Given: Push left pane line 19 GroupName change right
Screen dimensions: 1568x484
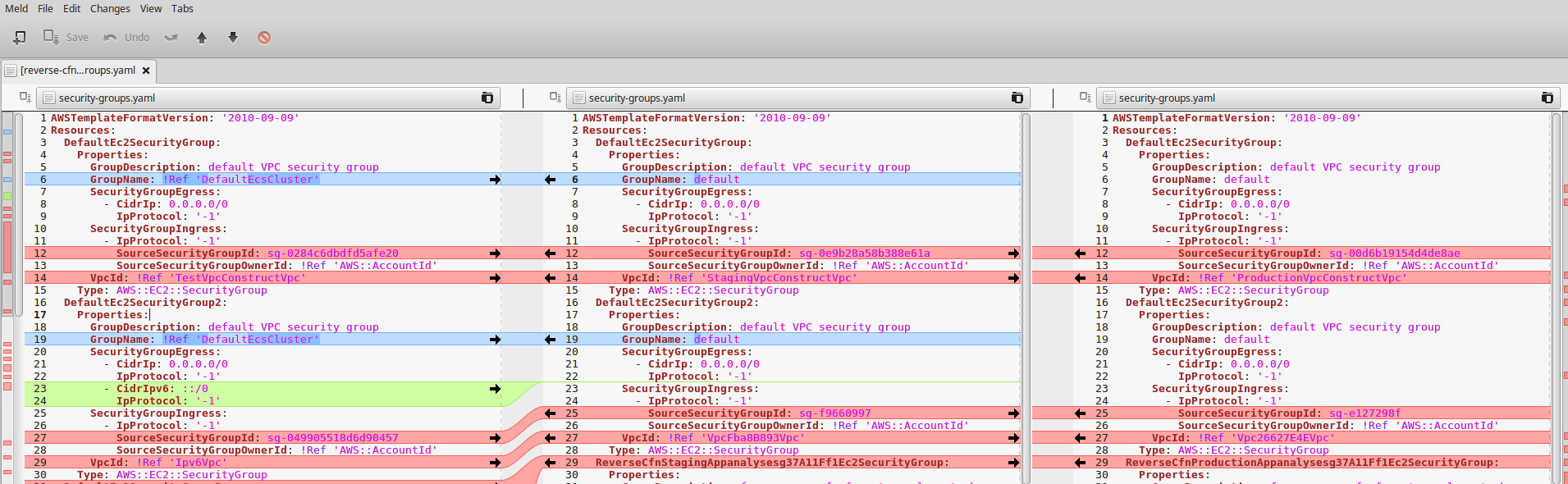Looking at the screenshot, I should [x=495, y=340].
